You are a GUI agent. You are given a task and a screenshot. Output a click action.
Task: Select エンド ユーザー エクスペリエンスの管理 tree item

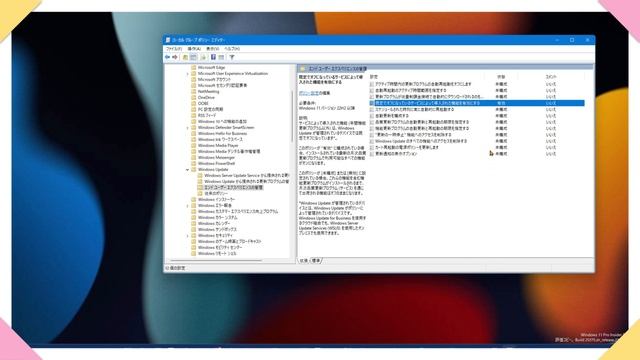[x=233, y=187]
